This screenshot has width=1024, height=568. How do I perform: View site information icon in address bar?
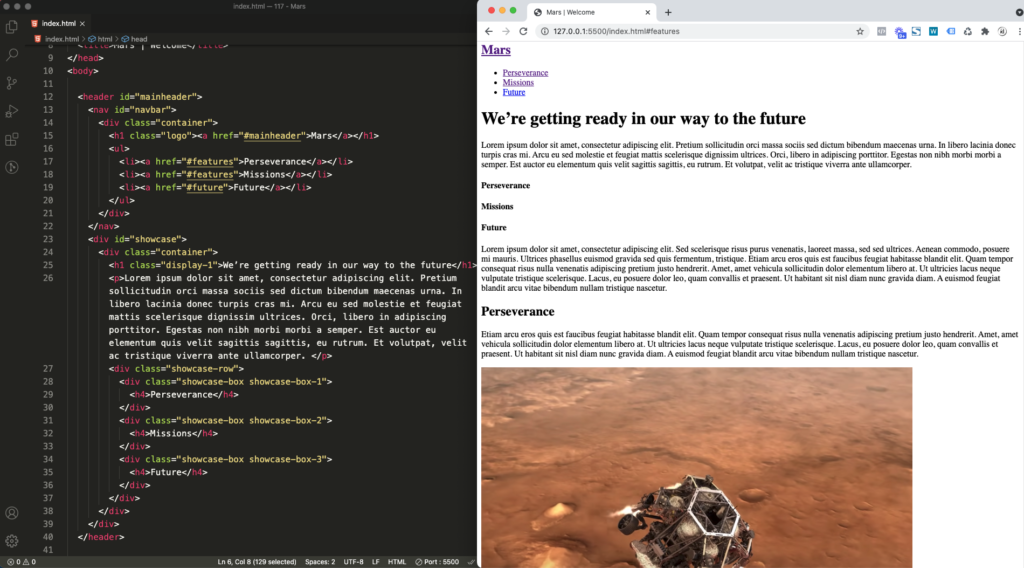click(x=544, y=31)
